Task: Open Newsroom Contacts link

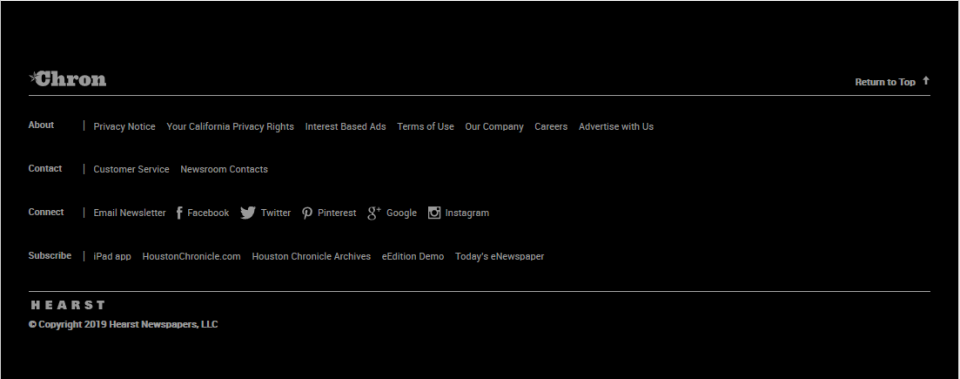Action: [x=224, y=169]
